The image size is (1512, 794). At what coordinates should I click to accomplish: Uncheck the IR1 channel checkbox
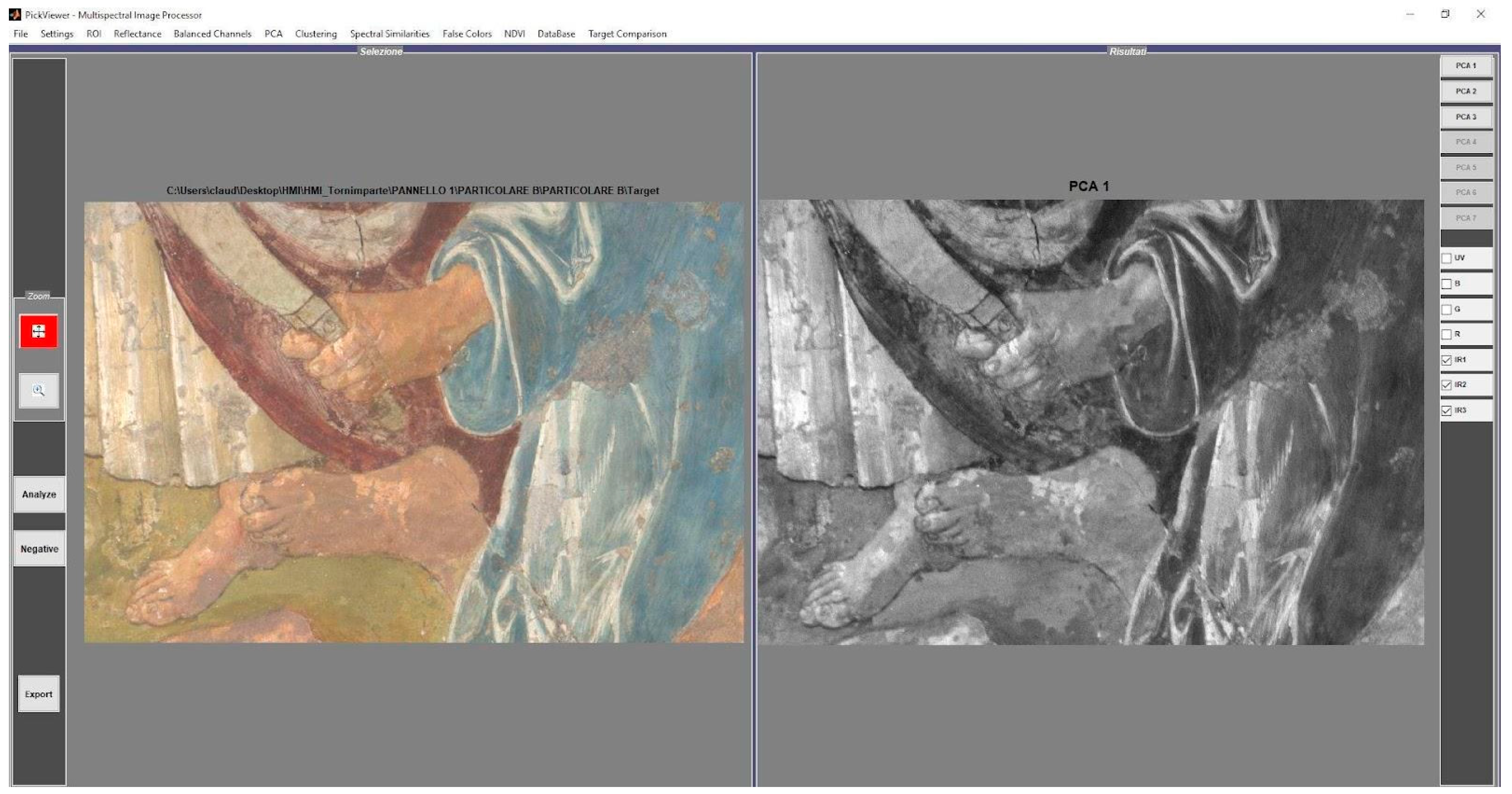coord(1446,361)
